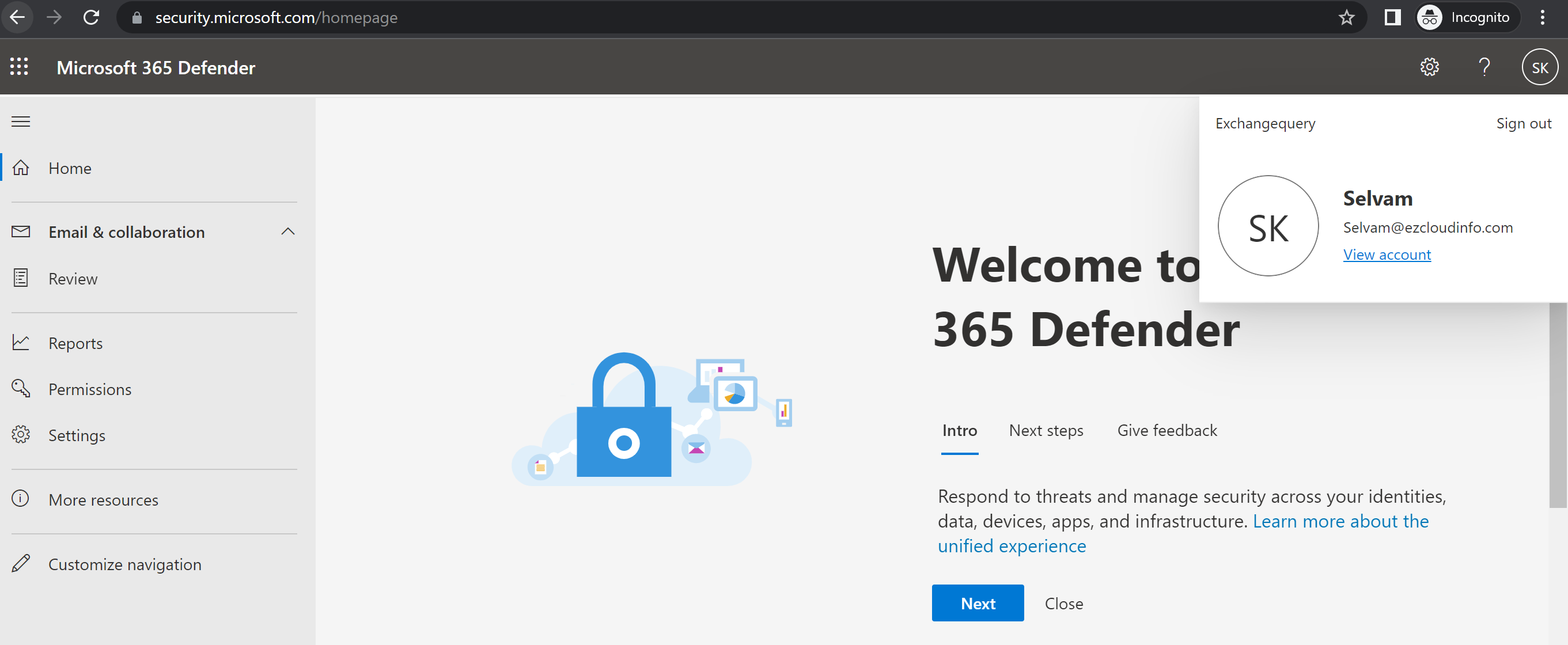Open Review under Email & collaboration

point(73,279)
